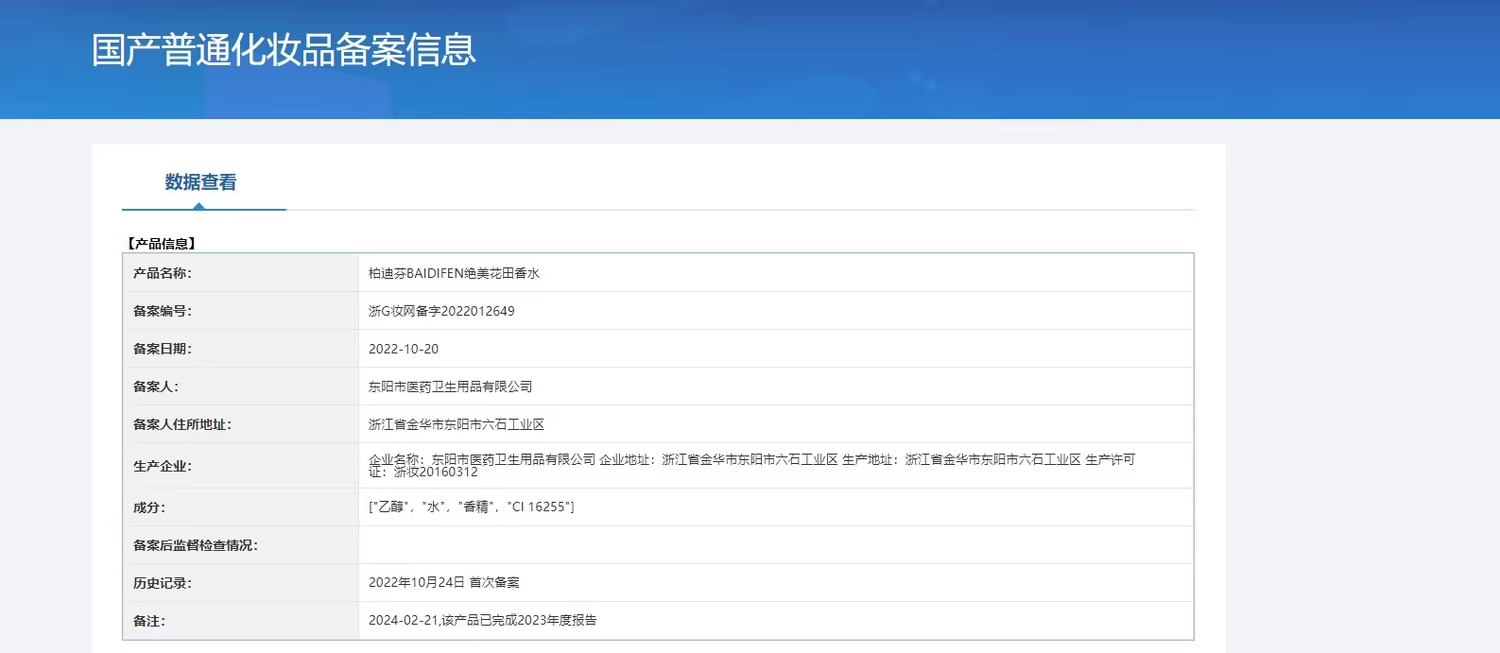Viewport: 1500px width, 653px height.
Task: Select the remark about the 2023年度报告
Action: (x=482, y=620)
